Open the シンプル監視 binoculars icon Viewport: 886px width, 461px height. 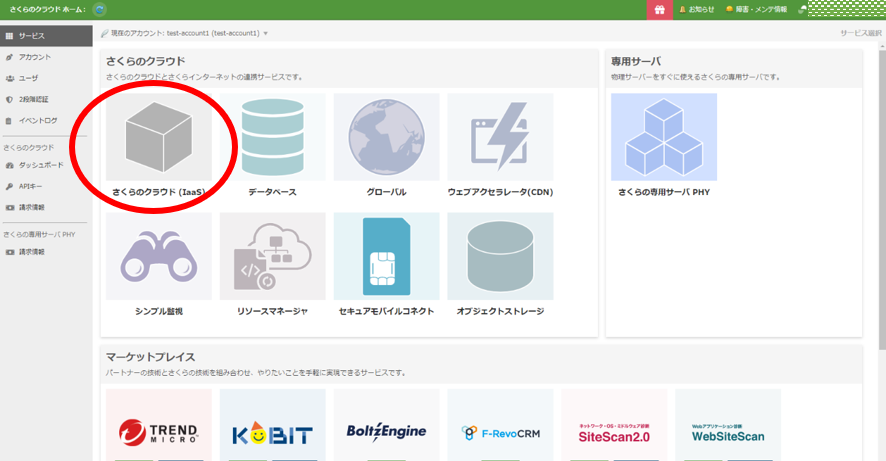tap(159, 256)
